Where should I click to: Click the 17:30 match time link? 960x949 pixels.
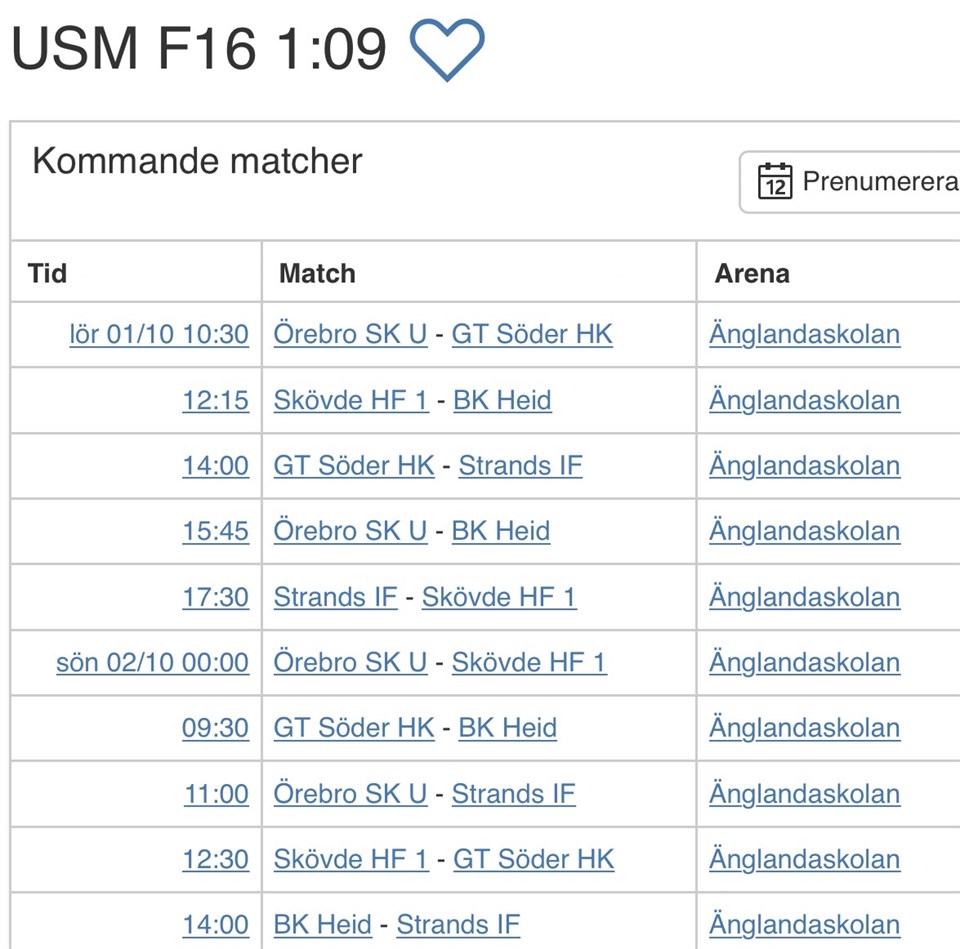(x=215, y=597)
